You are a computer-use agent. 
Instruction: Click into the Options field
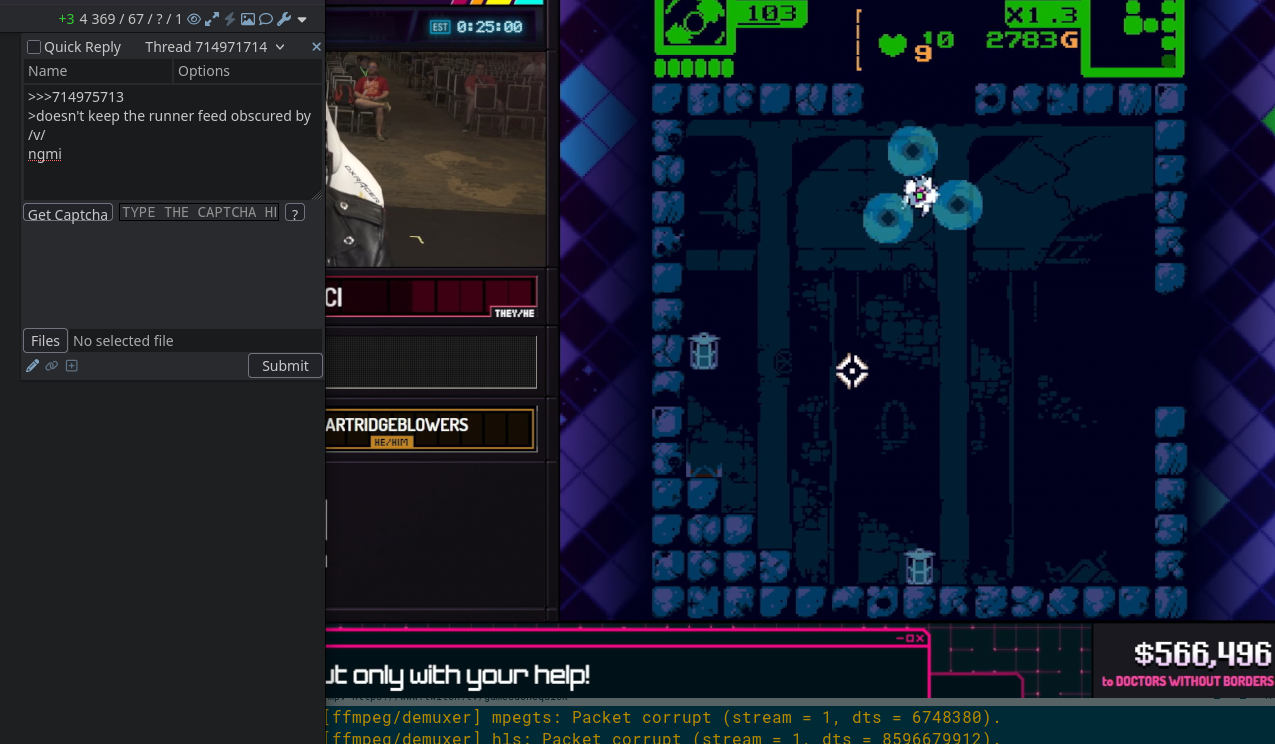pos(248,71)
